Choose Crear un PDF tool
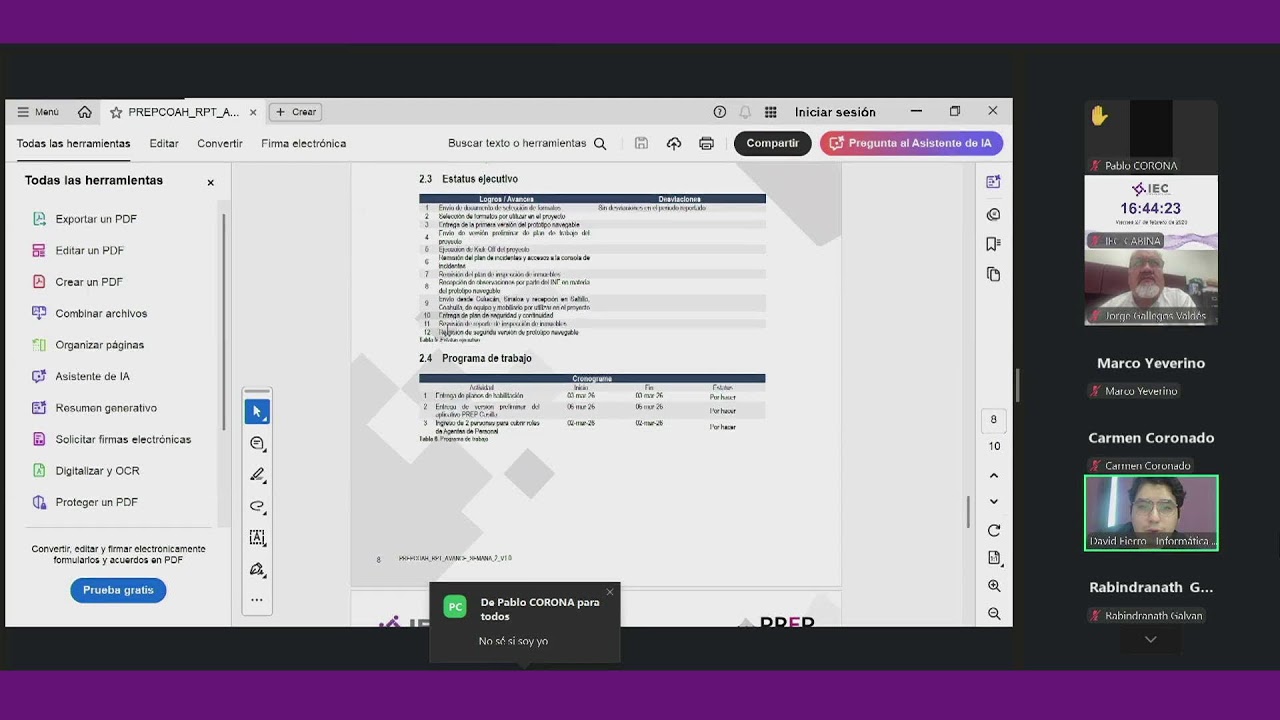The width and height of the screenshot is (1280, 720). 89,282
